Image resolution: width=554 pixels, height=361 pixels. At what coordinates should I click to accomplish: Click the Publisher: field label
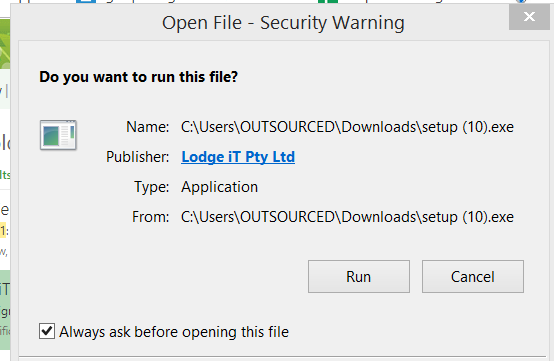(137, 157)
